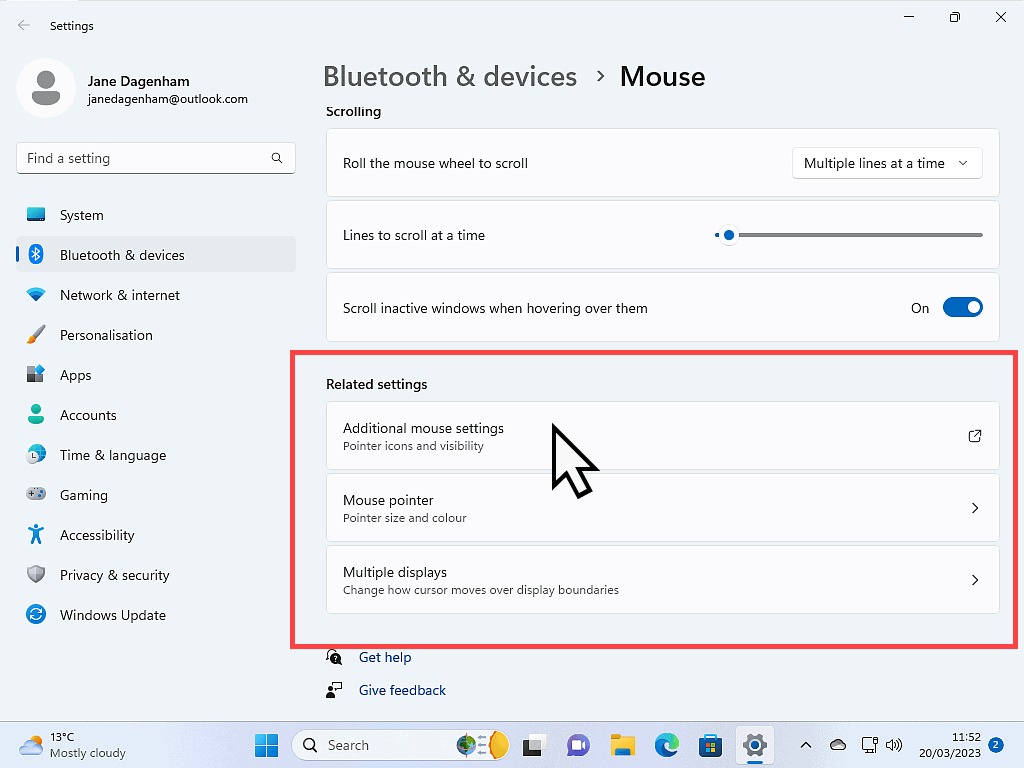Open Time & language settings page
Image resolution: width=1024 pixels, height=768 pixels.
(112, 455)
